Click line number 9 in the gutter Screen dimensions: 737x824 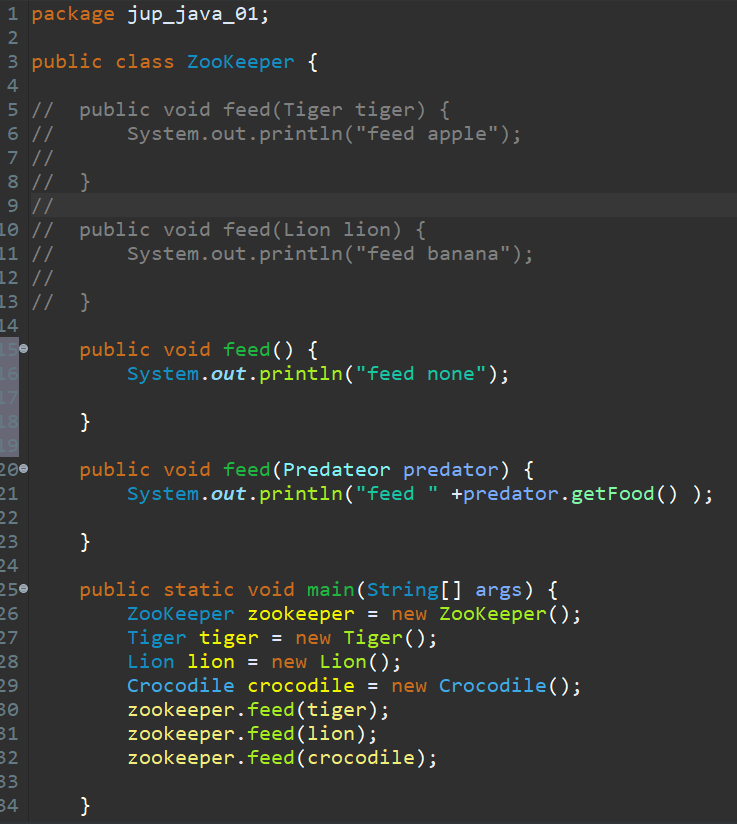point(13,205)
